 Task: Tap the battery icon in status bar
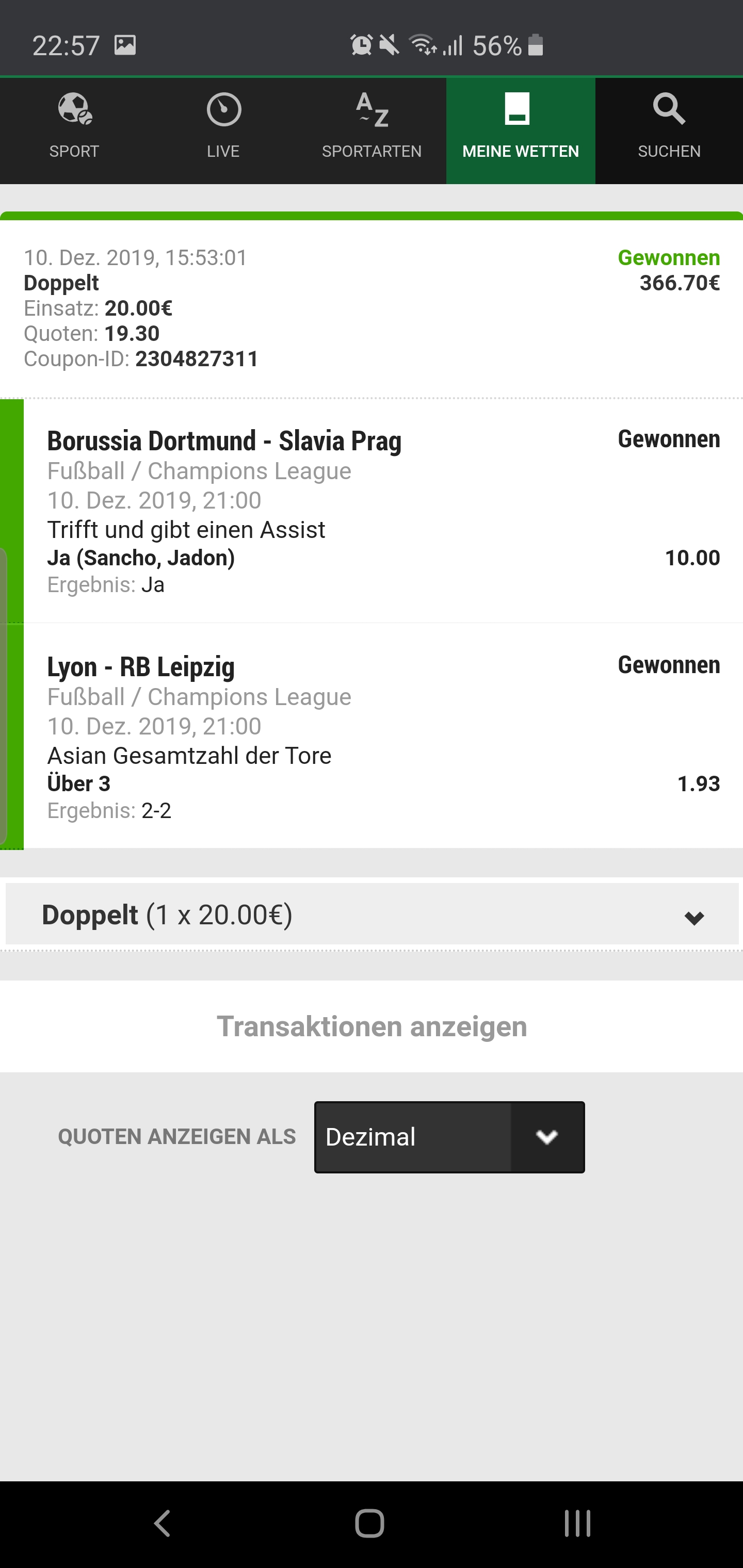tap(536, 45)
